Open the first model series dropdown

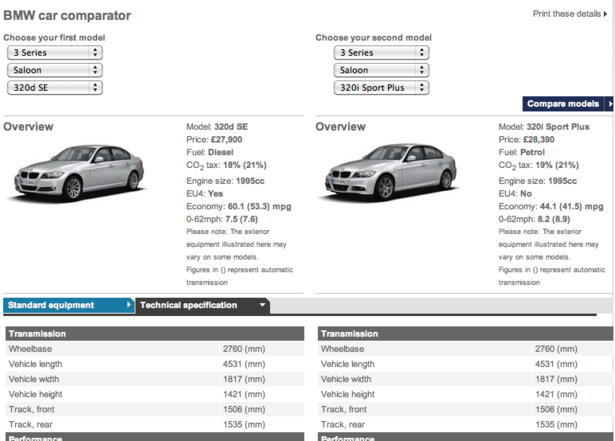pyautogui.click(x=55, y=53)
